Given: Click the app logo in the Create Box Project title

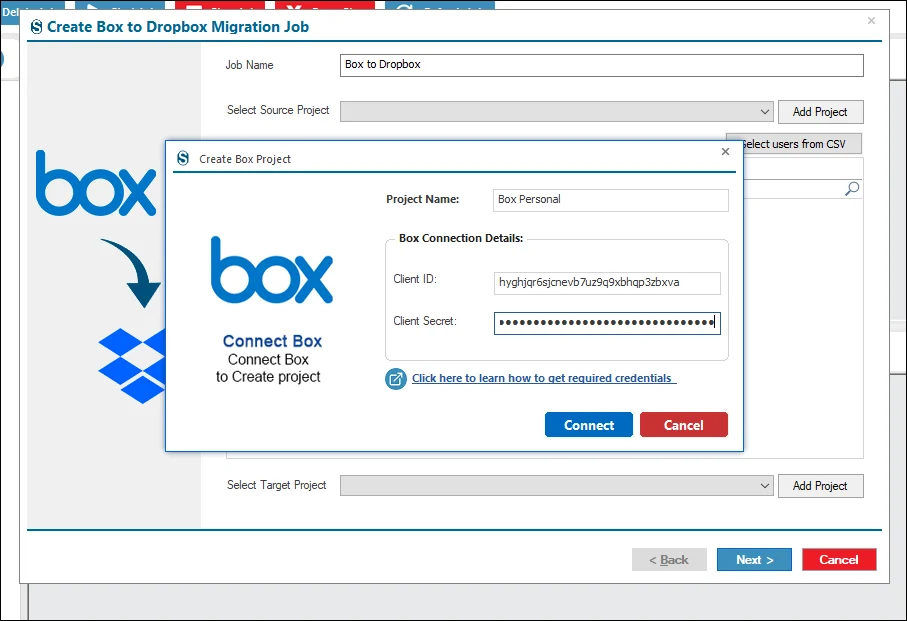Looking at the screenshot, I should [183, 158].
